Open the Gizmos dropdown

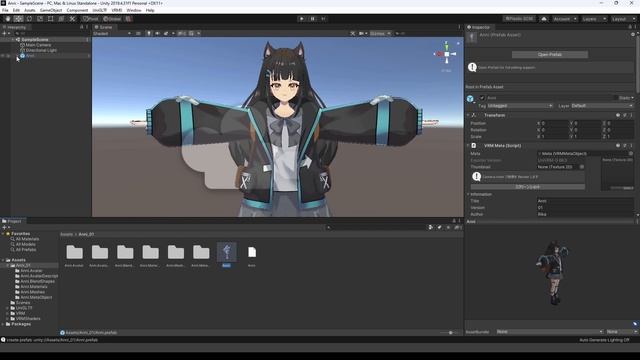pos(380,33)
